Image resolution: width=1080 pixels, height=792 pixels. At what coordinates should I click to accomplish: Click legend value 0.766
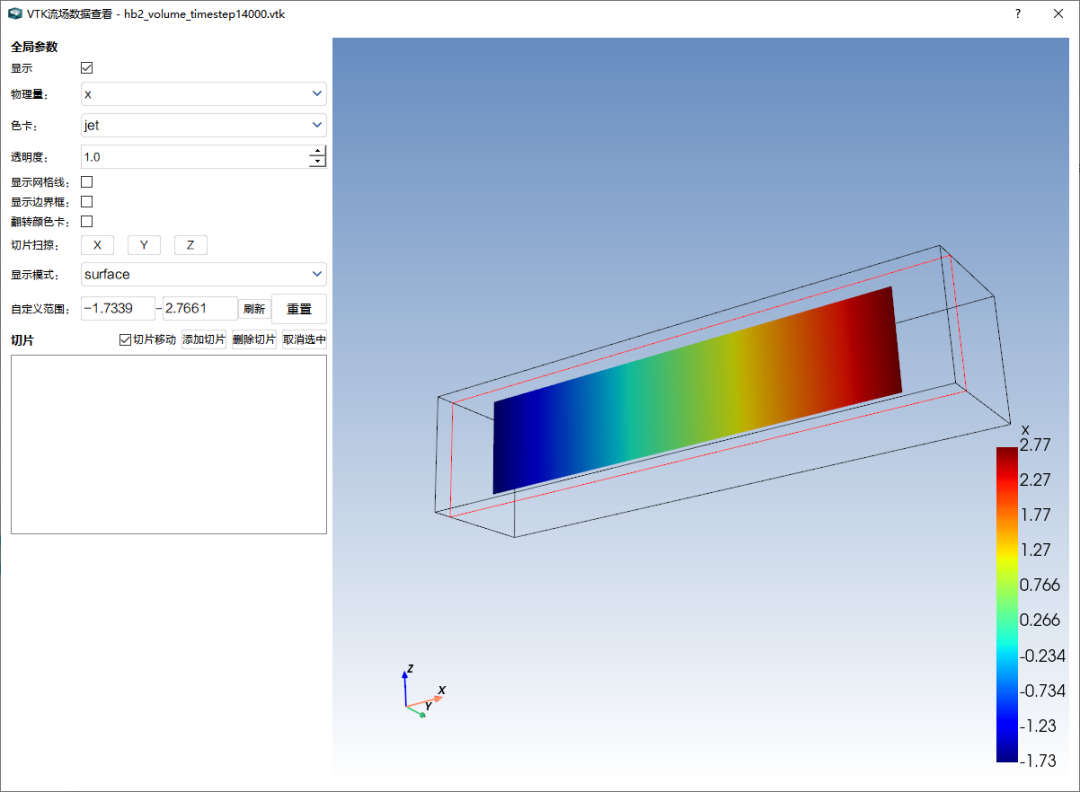click(1039, 585)
